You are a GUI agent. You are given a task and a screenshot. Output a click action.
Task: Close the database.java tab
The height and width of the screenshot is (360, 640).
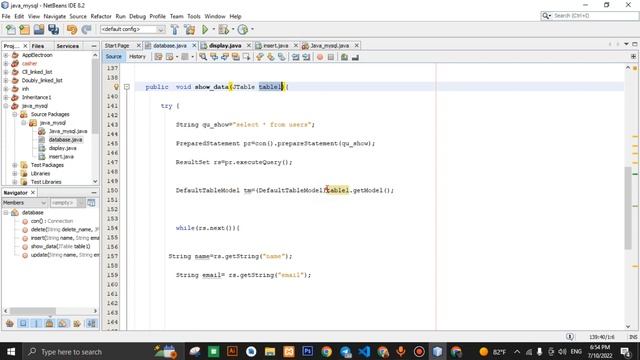[x=194, y=46]
